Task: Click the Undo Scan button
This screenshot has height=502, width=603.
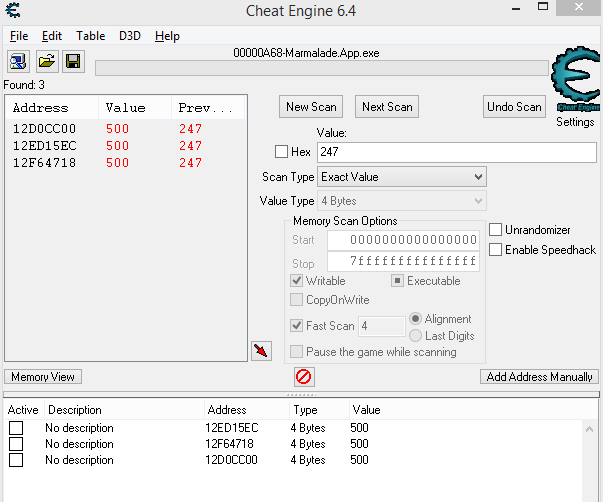Action: click(514, 107)
